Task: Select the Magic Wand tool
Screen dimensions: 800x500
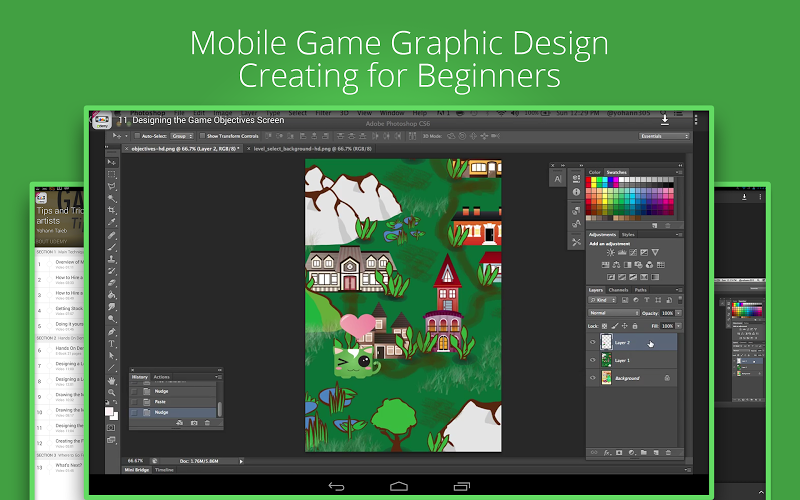Action: [112, 198]
